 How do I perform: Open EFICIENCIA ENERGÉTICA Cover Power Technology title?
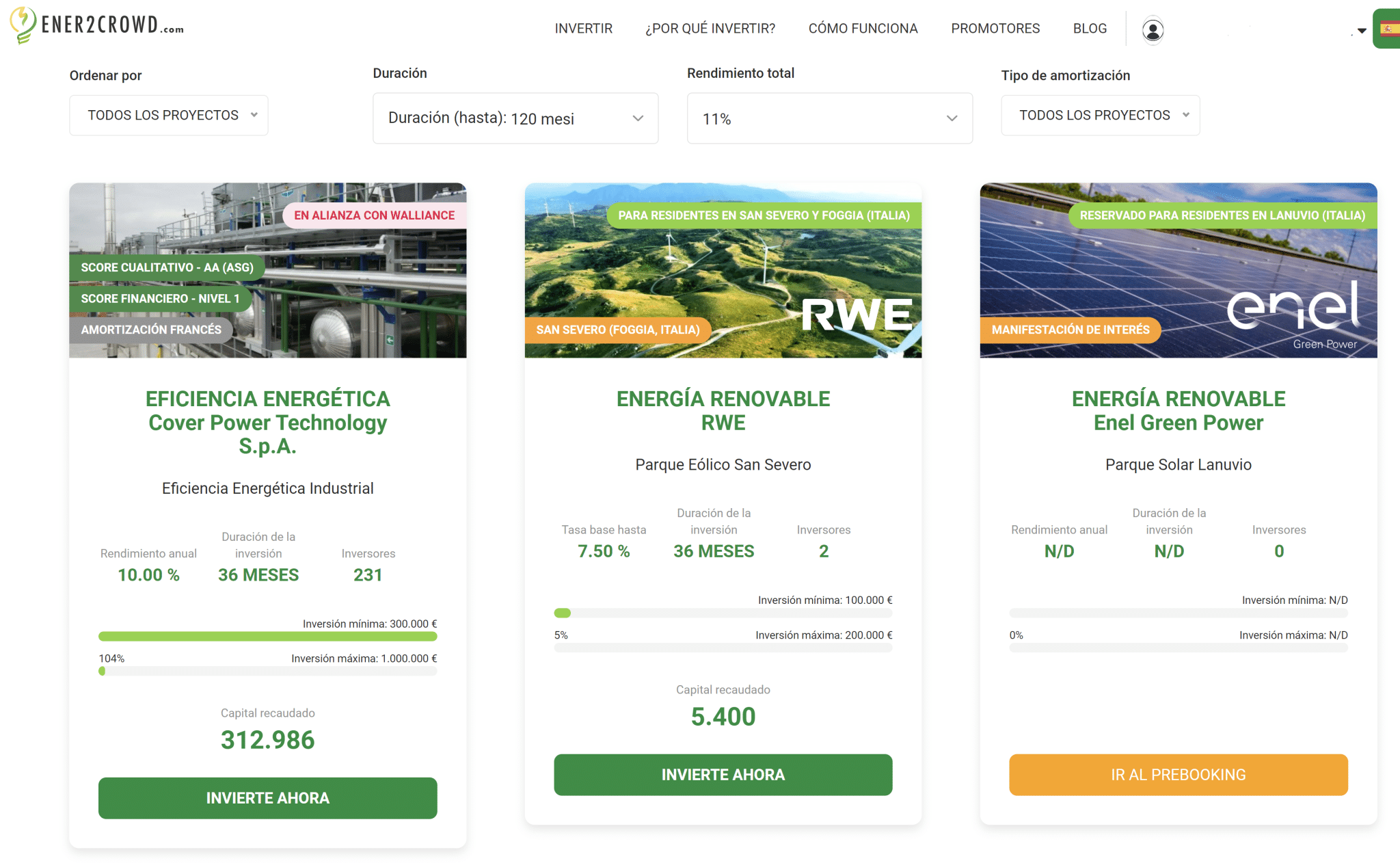point(268,422)
